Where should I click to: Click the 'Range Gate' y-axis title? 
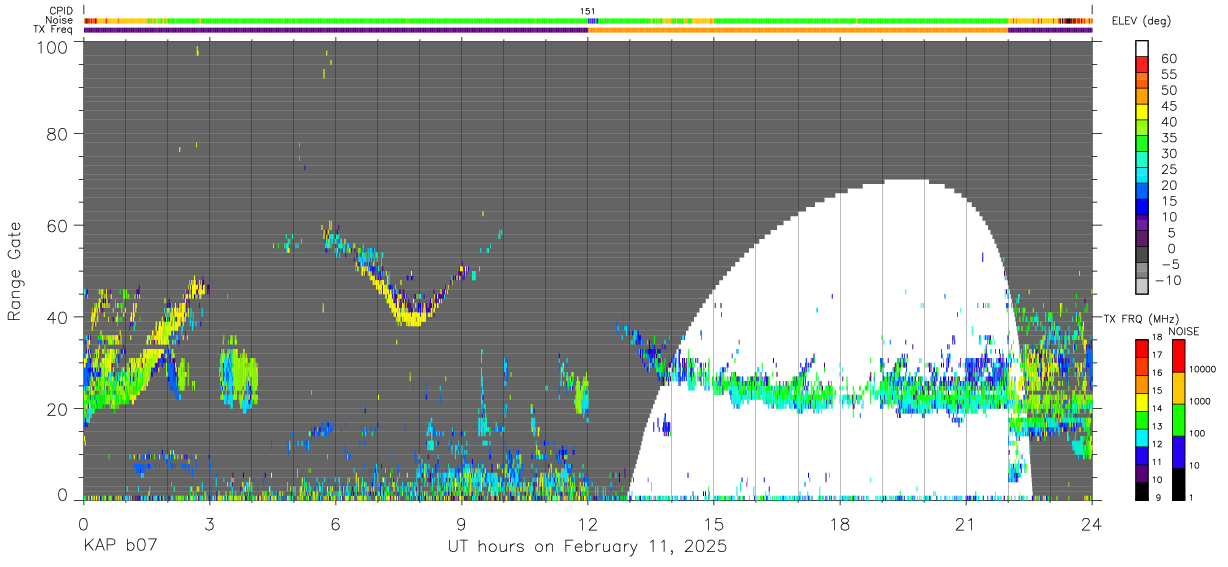pyautogui.click(x=15, y=272)
